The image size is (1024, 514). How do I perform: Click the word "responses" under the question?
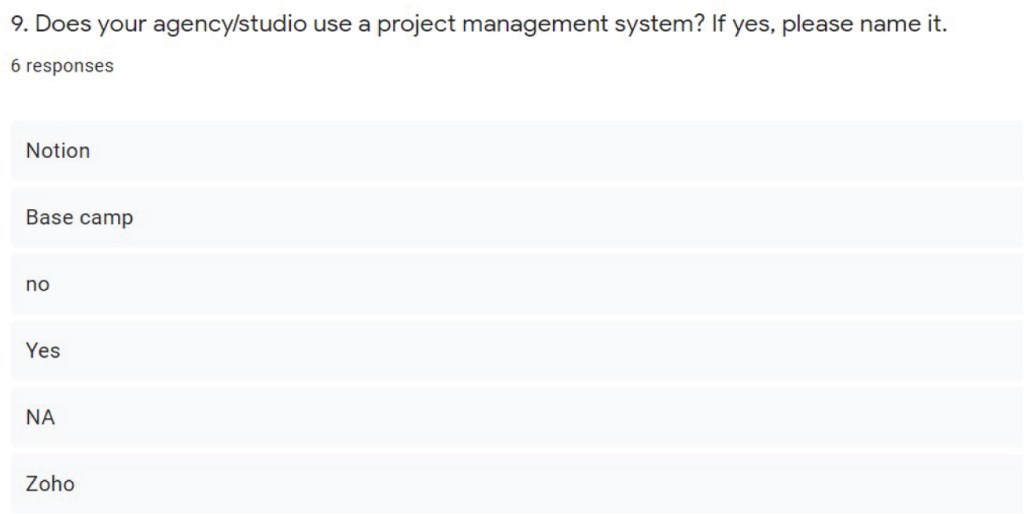[69, 66]
